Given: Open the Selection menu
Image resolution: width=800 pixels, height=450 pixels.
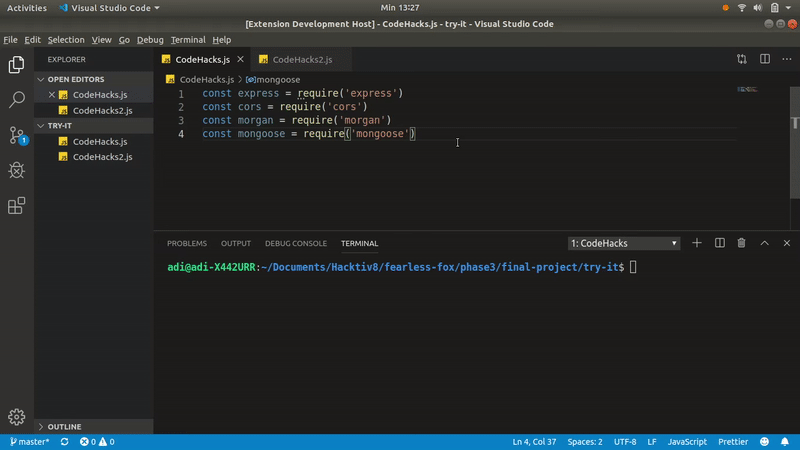Looking at the screenshot, I should pos(66,40).
